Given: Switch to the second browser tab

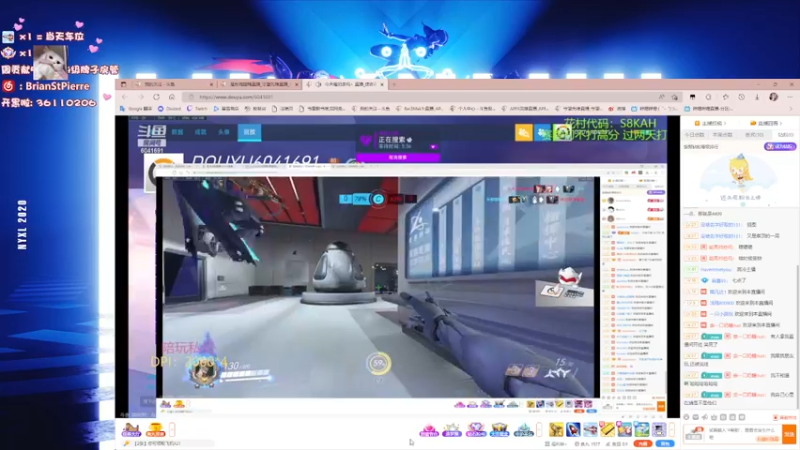Looking at the screenshot, I should 259,84.
